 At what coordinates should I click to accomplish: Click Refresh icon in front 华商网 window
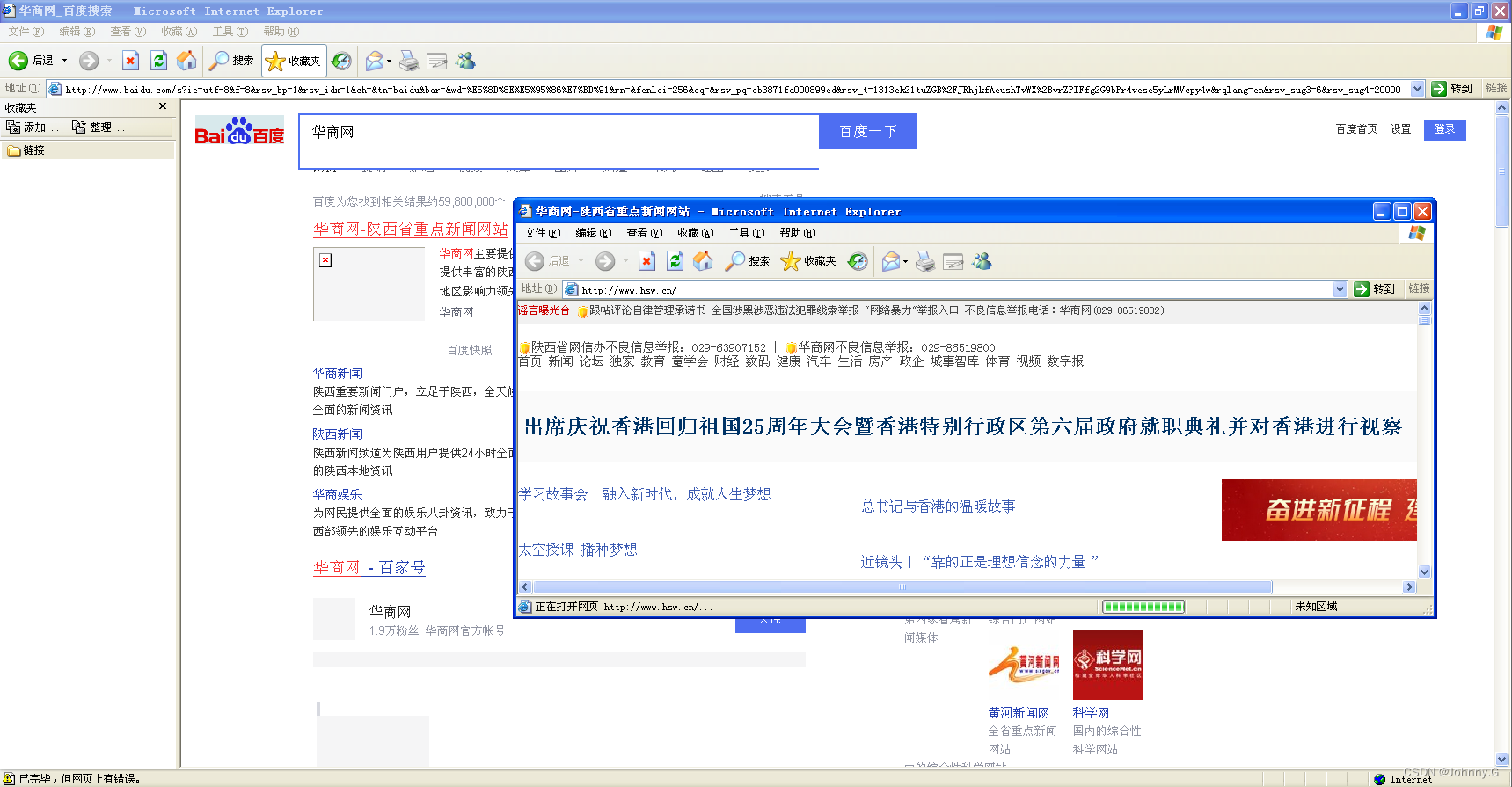675,261
